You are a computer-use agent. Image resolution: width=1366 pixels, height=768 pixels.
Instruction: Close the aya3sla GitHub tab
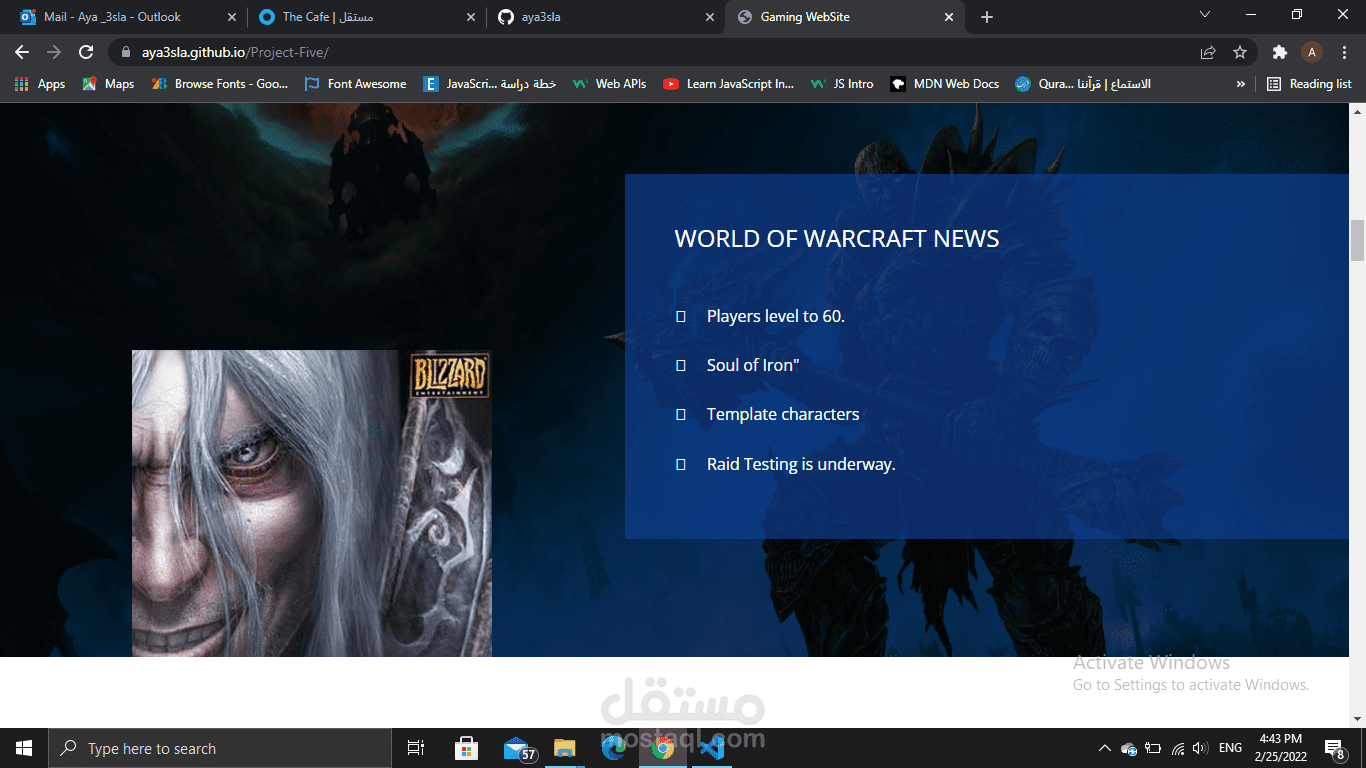(710, 17)
